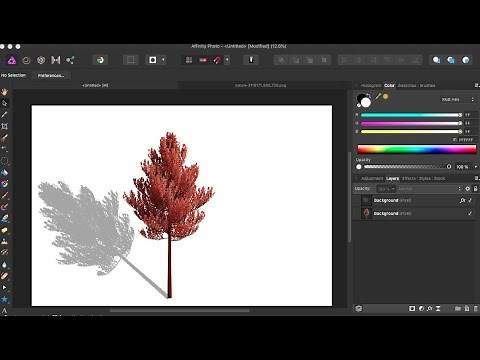Open the RGB Hex color model dropdown
The width and height of the screenshot is (480, 360).
pos(458,99)
